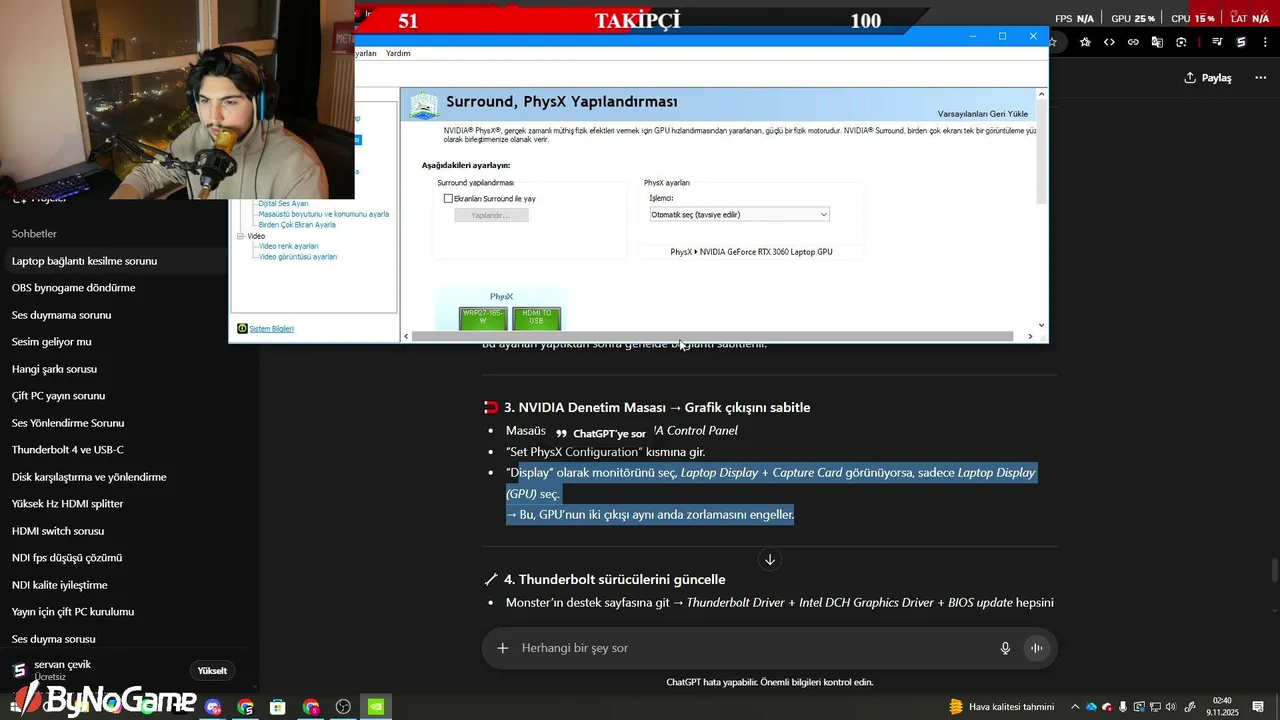Open the Yardım menu in NVIDIA panel

click(x=398, y=53)
